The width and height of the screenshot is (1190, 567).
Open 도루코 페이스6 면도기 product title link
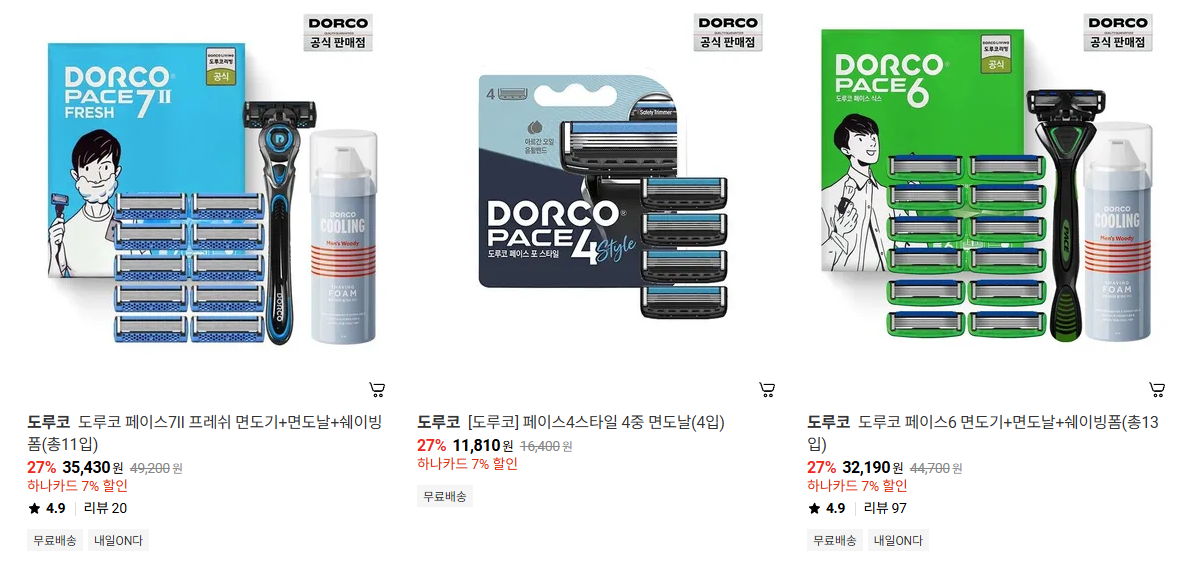[x=984, y=433]
